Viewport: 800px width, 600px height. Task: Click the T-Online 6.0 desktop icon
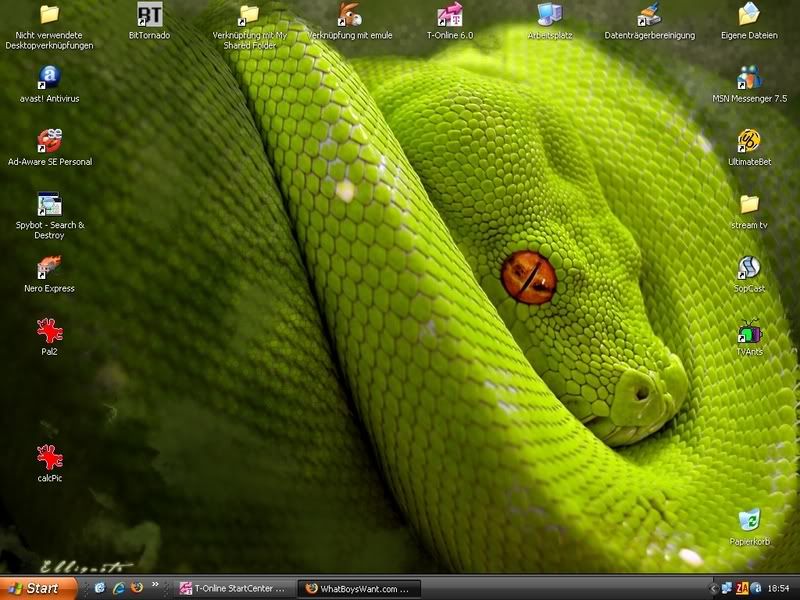click(449, 16)
